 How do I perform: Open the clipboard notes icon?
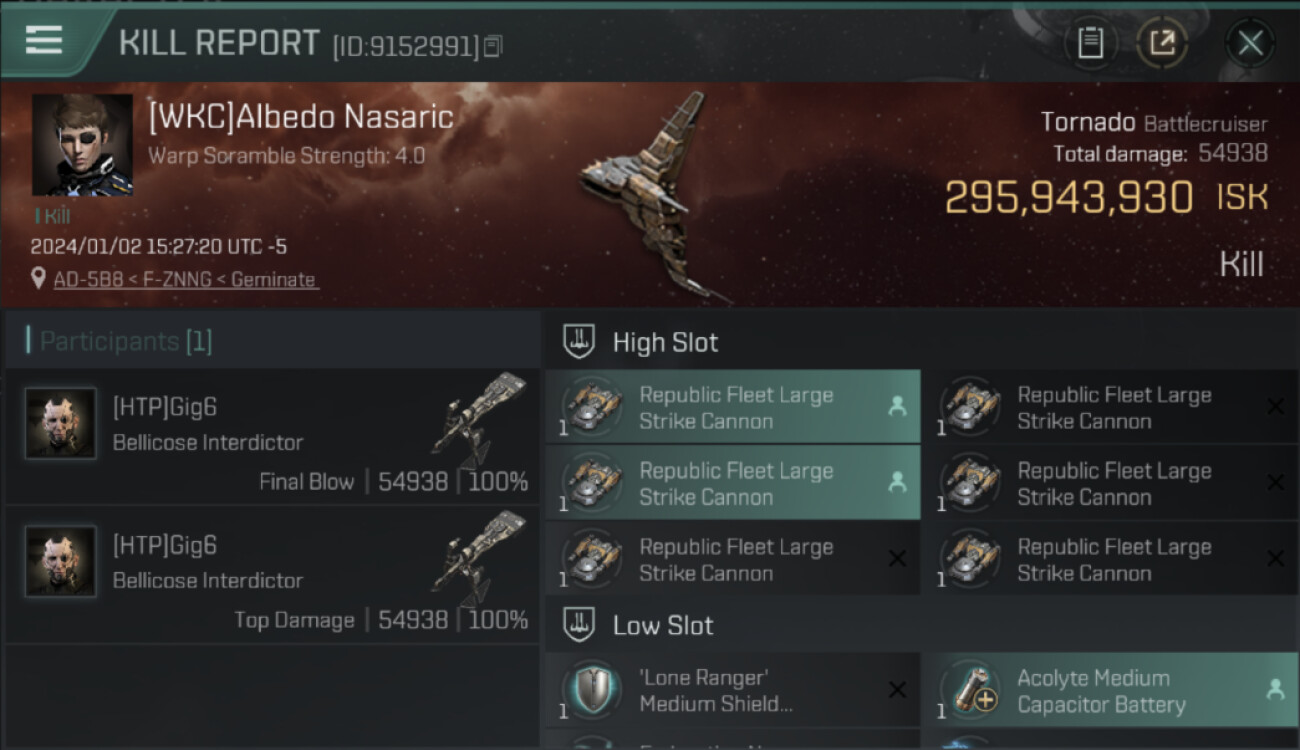[x=1090, y=43]
